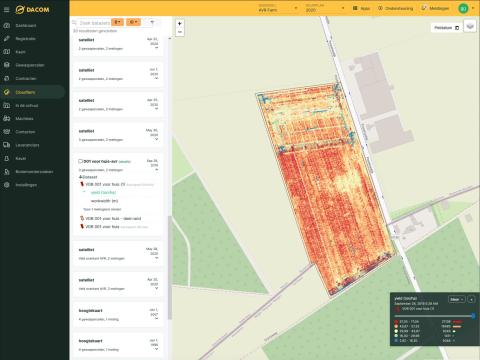Viewport: 480px width, 360px height.
Task: Click the dataset search field
Action: tap(95, 23)
